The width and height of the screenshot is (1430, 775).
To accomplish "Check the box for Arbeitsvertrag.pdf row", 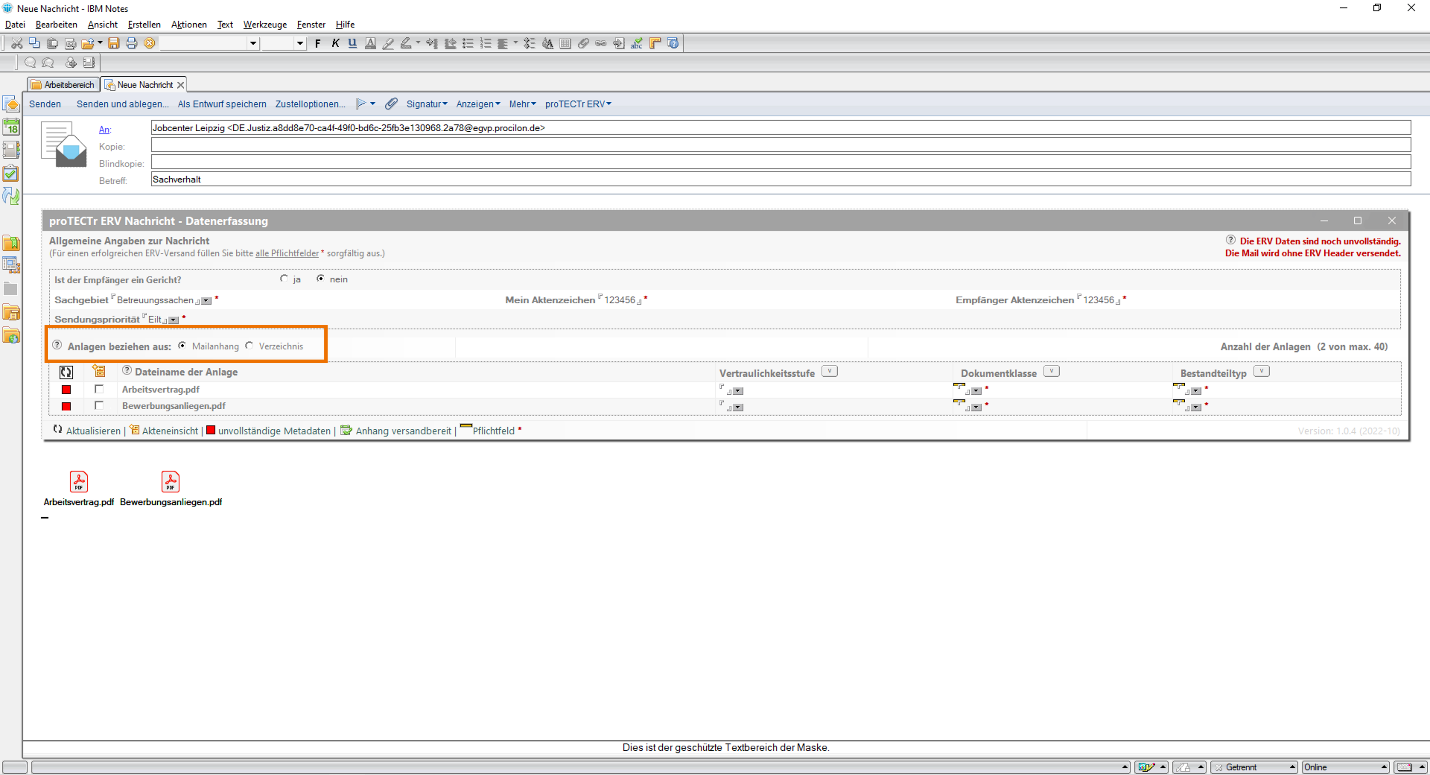I will click(99, 389).
